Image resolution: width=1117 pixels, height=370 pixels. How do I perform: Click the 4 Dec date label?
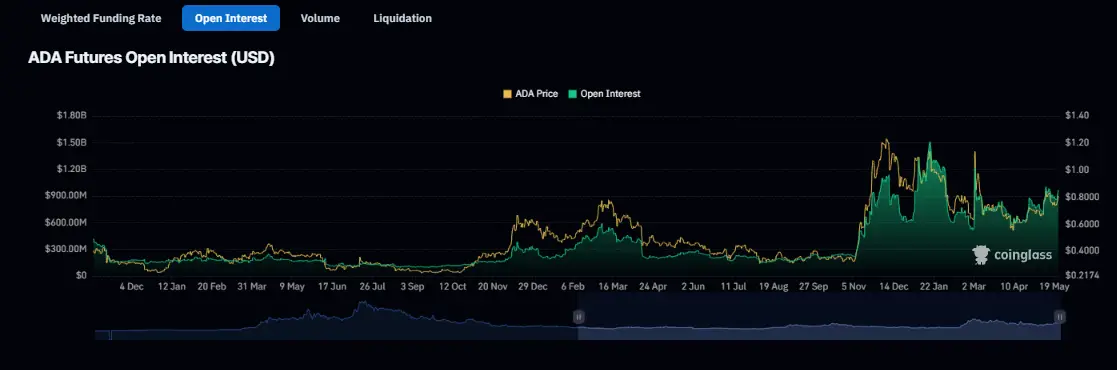coord(131,287)
